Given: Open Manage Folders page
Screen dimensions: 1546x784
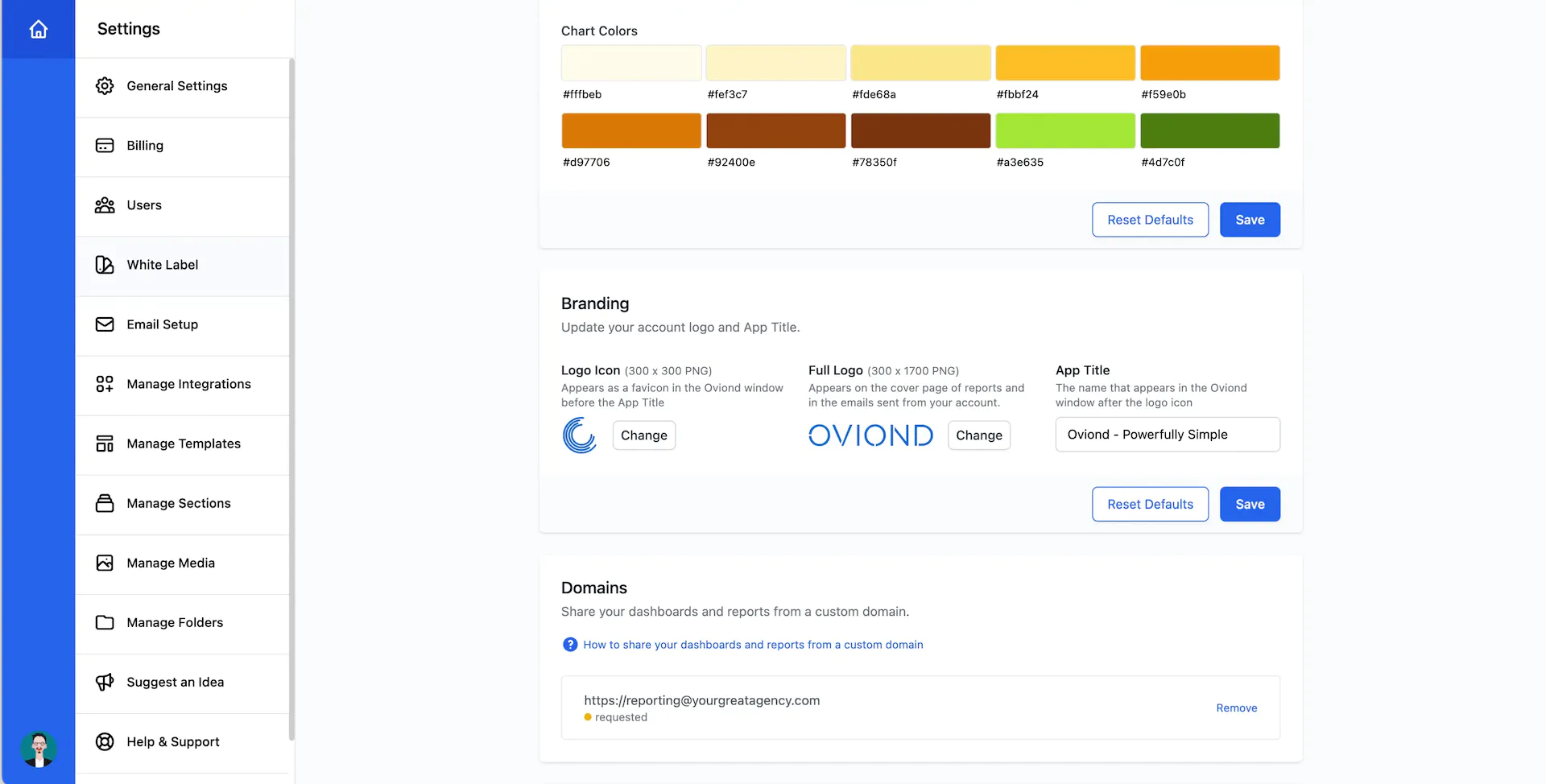Looking at the screenshot, I should (183, 622).
